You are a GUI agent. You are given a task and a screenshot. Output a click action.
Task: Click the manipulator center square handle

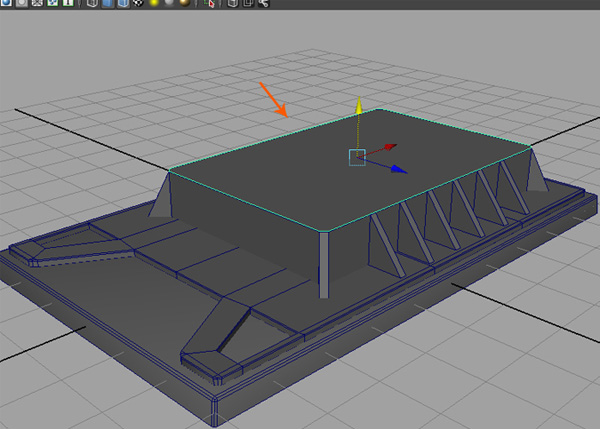point(357,157)
